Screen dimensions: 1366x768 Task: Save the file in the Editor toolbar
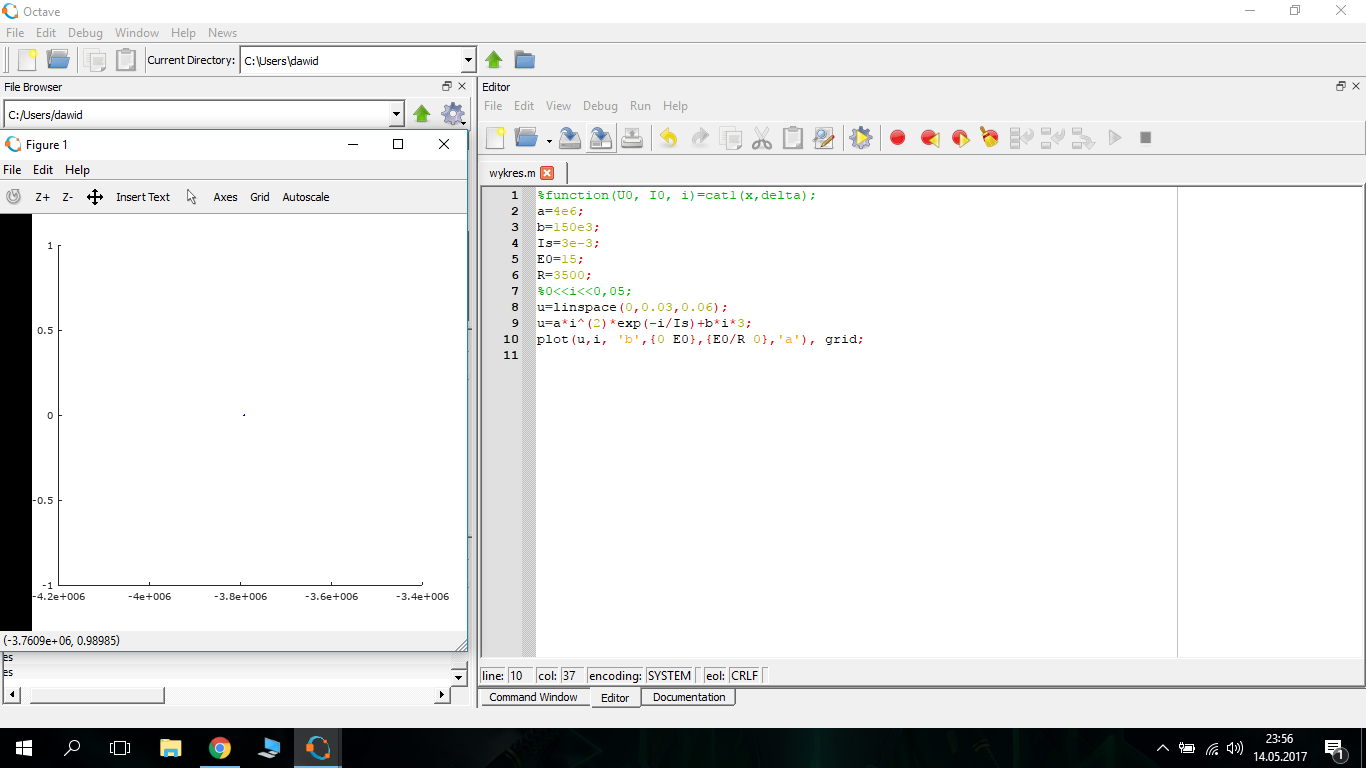point(569,138)
